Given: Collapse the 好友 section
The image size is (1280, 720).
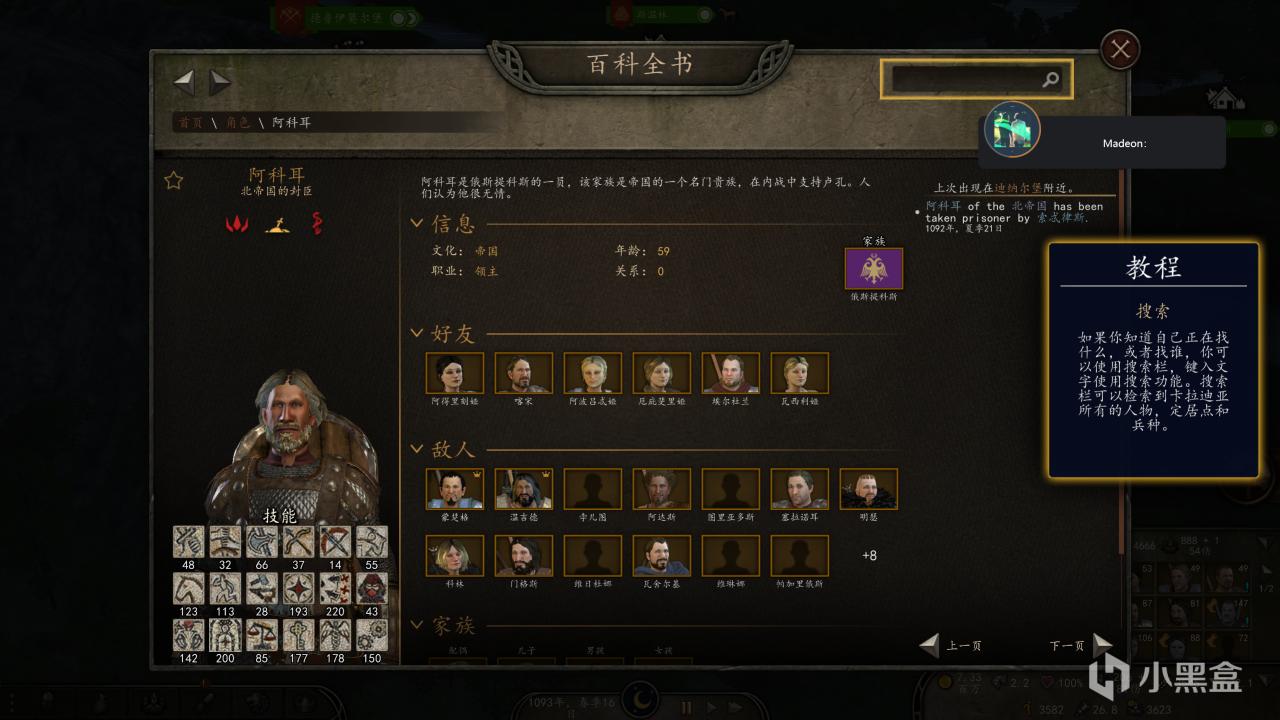Looking at the screenshot, I should pos(417,334).
